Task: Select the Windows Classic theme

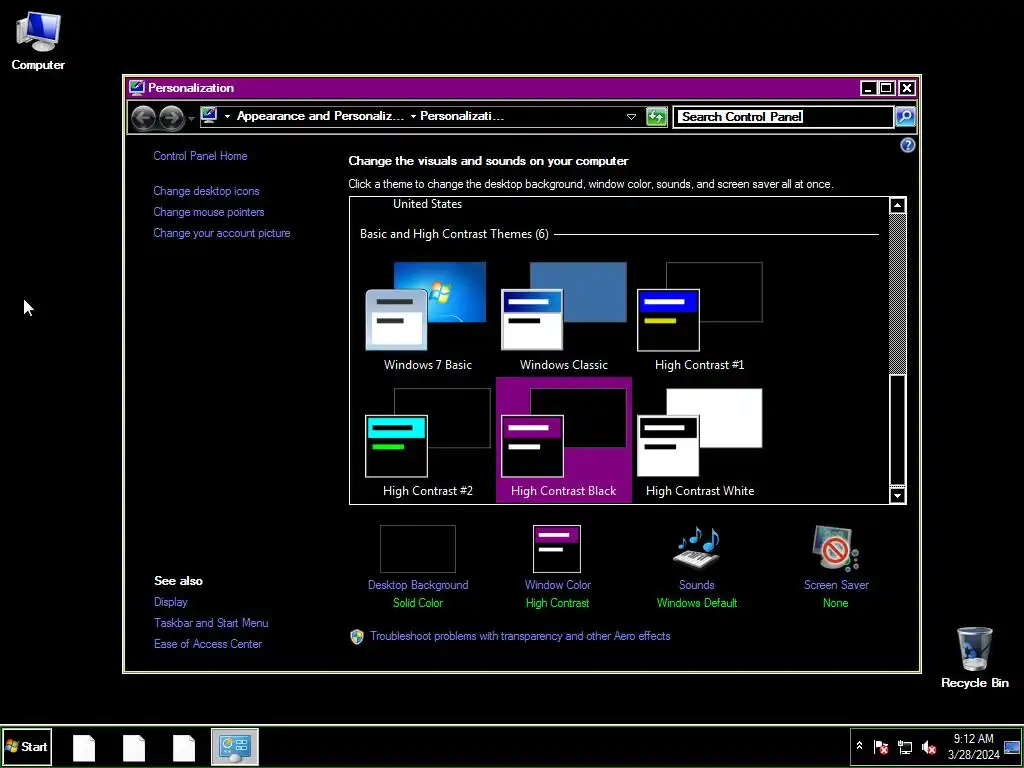Action: 564,315
